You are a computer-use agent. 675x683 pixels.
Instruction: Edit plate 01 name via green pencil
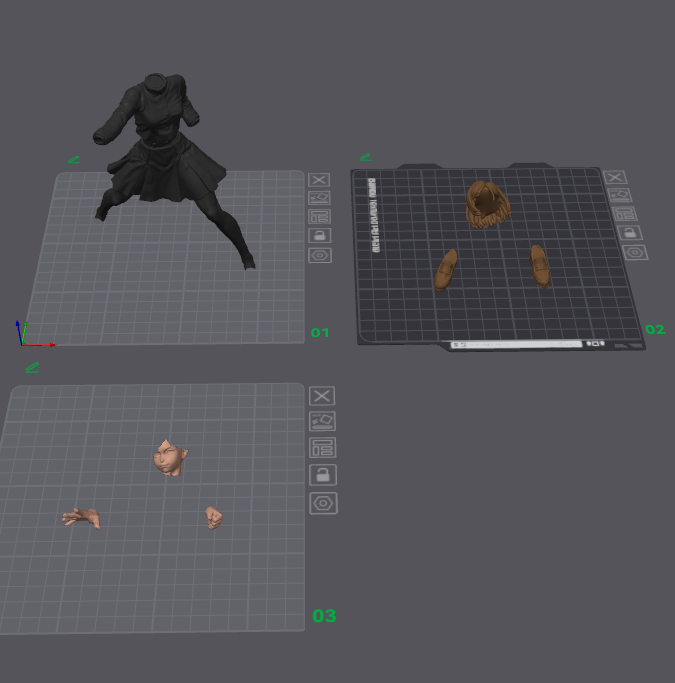point(74,160)
